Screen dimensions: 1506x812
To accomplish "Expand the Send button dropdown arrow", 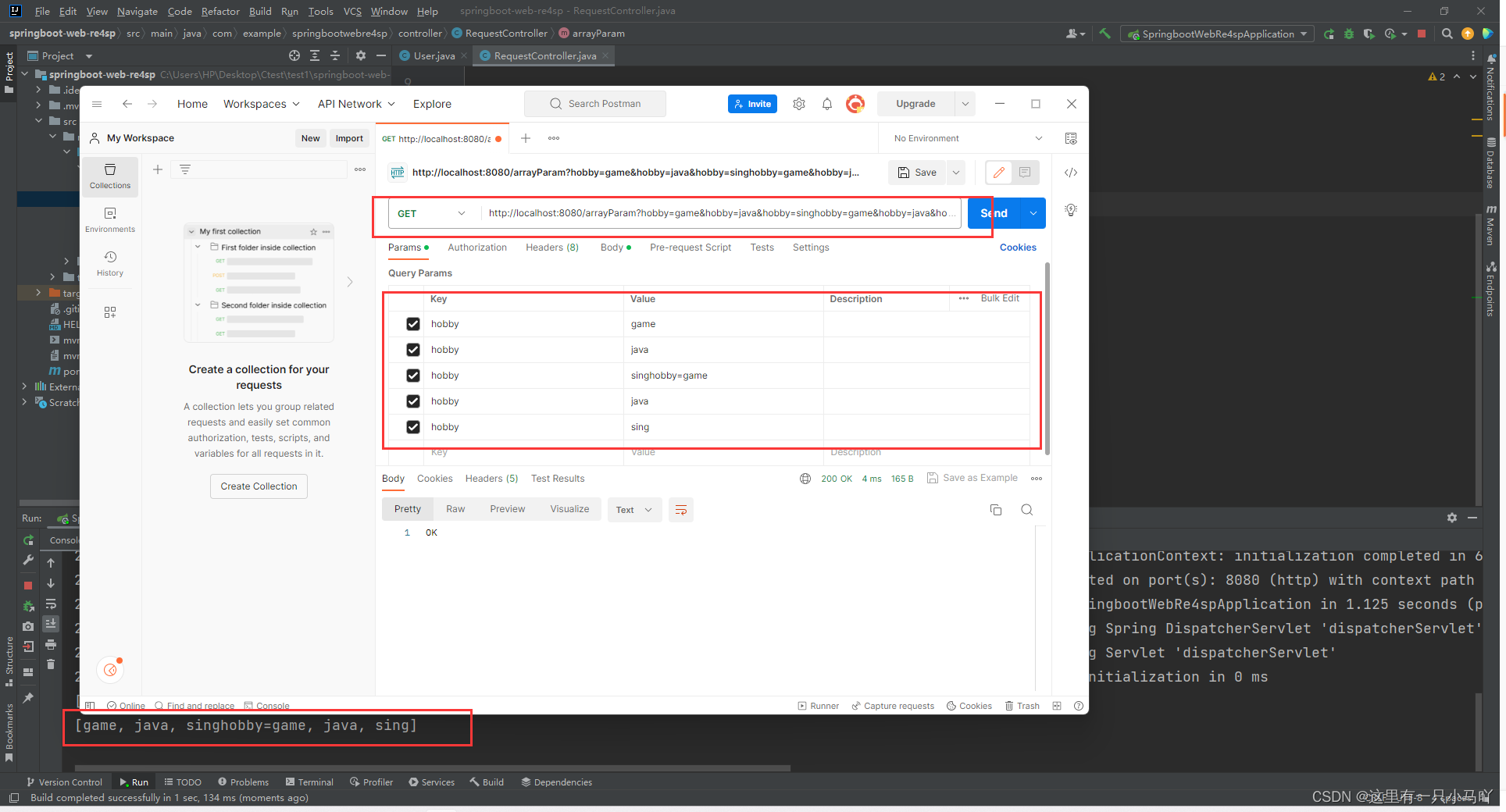I will [1033, 213].
